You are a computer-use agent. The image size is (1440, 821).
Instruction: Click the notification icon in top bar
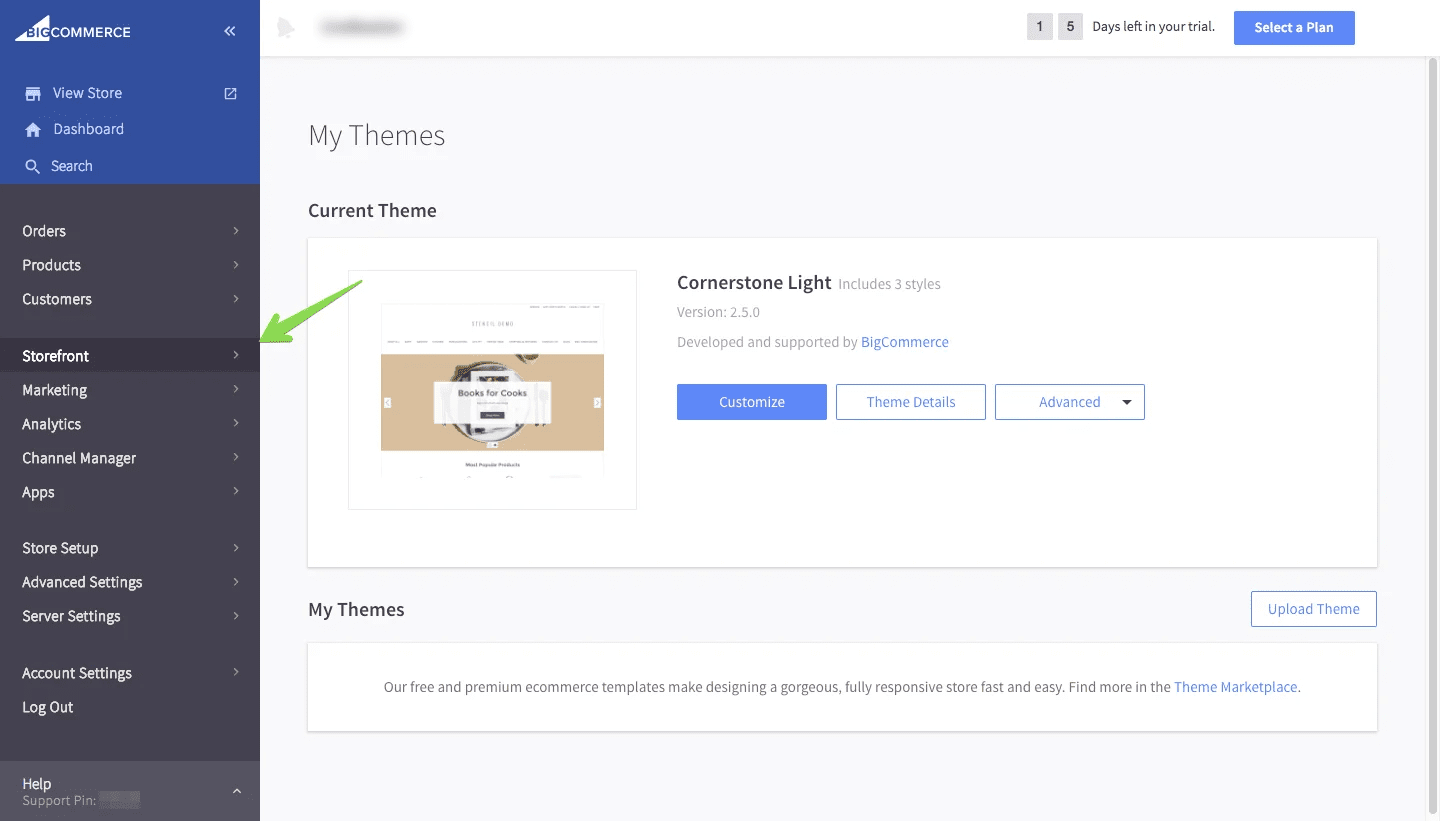click(286, 28)
